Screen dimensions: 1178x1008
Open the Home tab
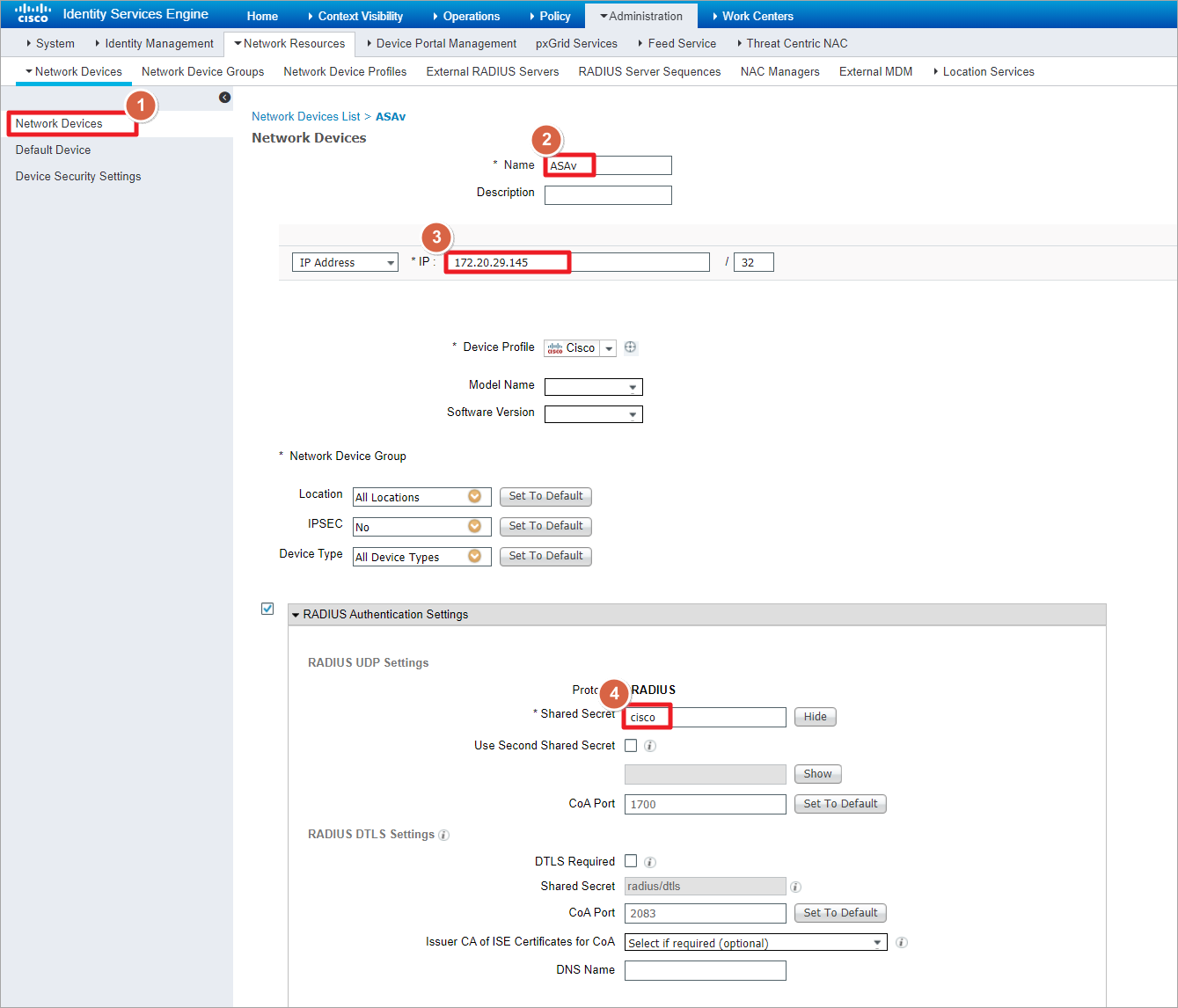[x=262, y=16]
